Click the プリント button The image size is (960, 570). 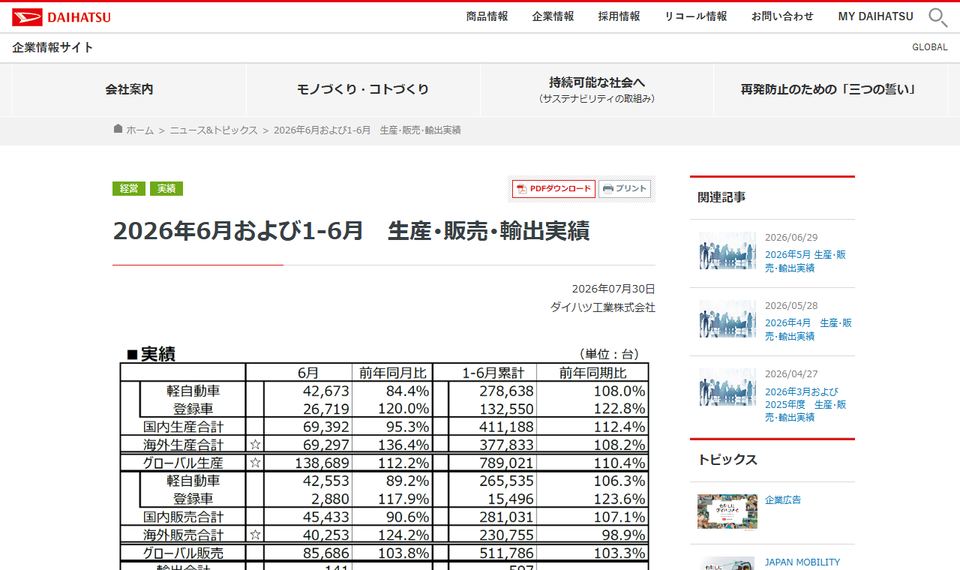[624, 189]
